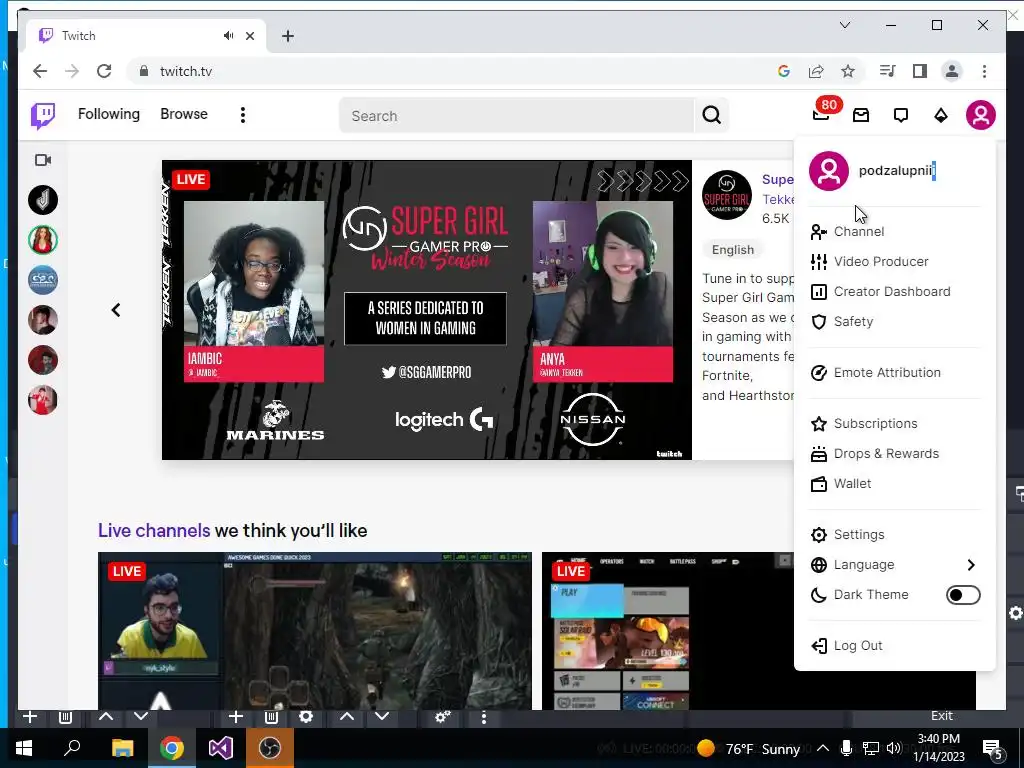Click the Browse link in top nav
The image size is (1024, 768).
[184, 114]
